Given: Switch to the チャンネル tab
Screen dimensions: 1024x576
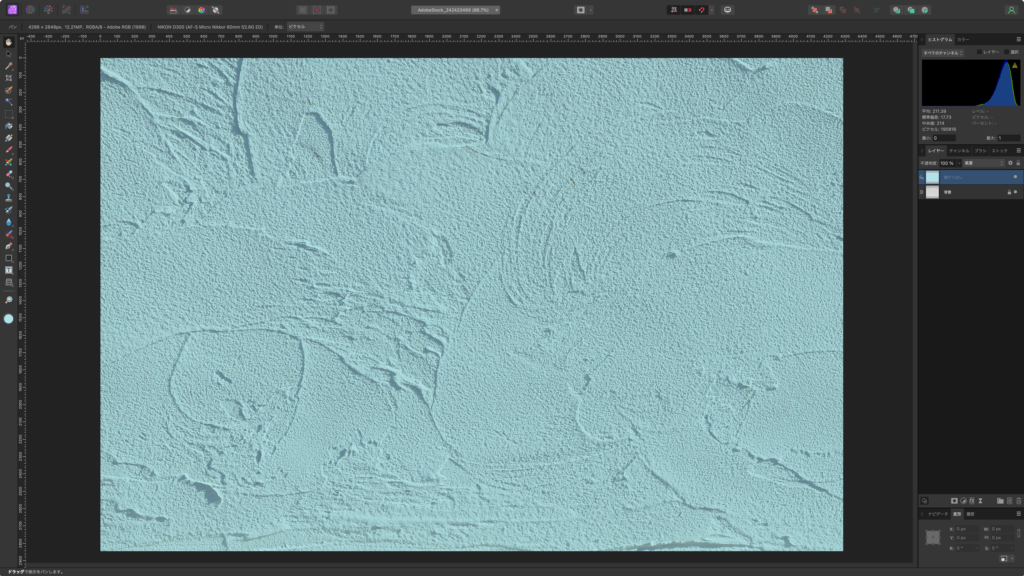Looking at the screenshot, I should (959, 150).
